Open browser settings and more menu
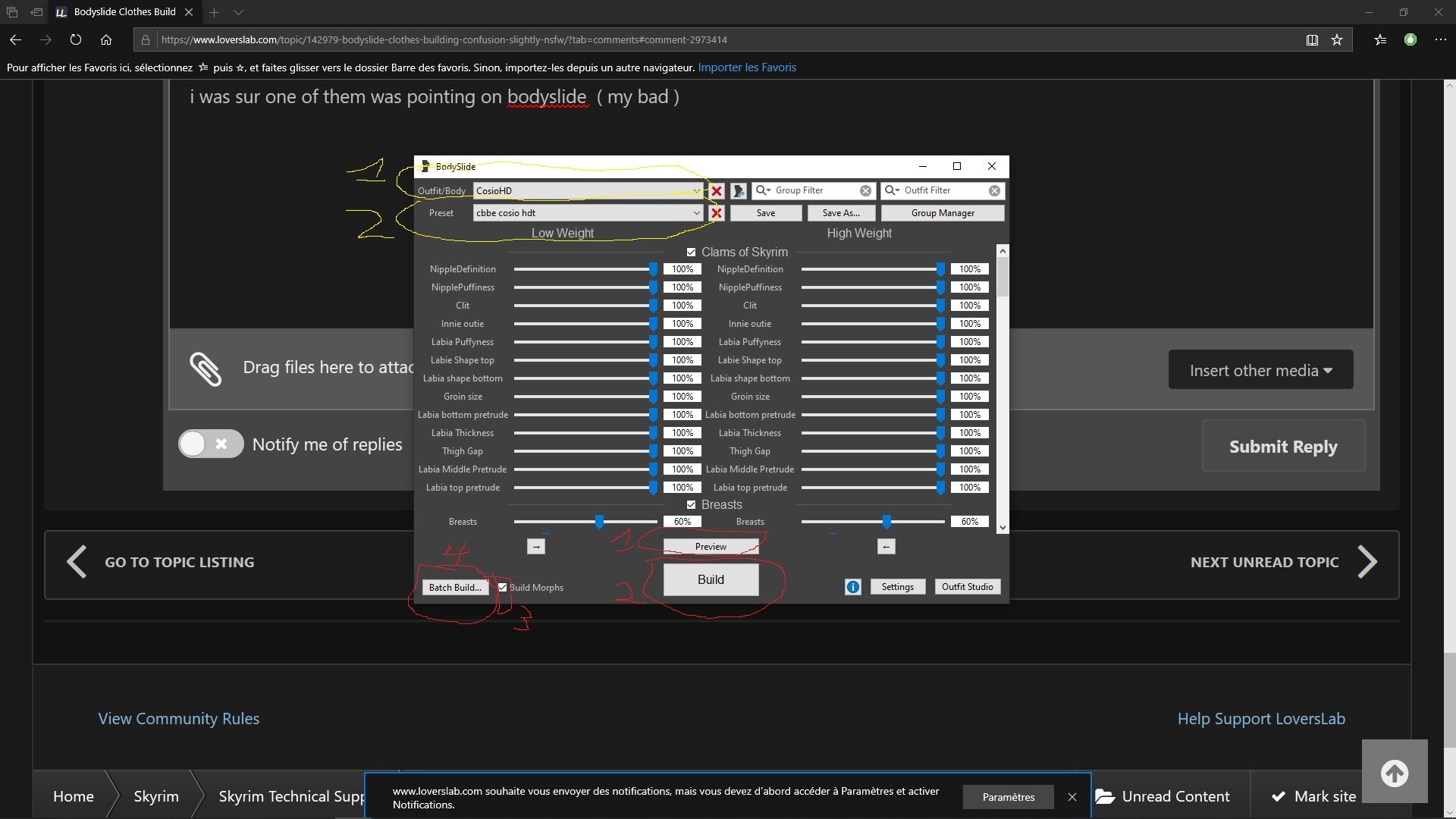 coord(1441,39)
